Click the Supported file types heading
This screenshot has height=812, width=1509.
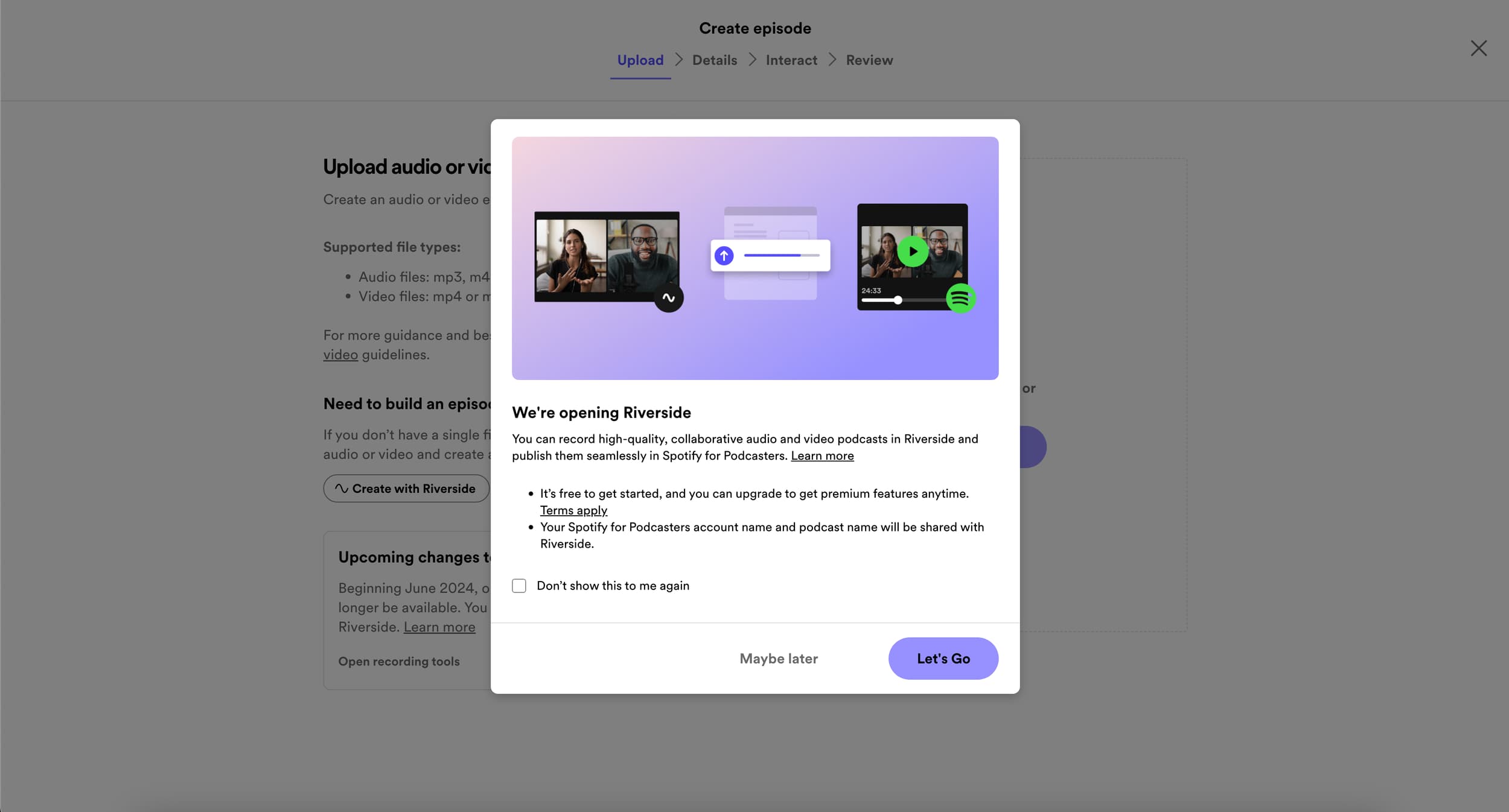392,247
